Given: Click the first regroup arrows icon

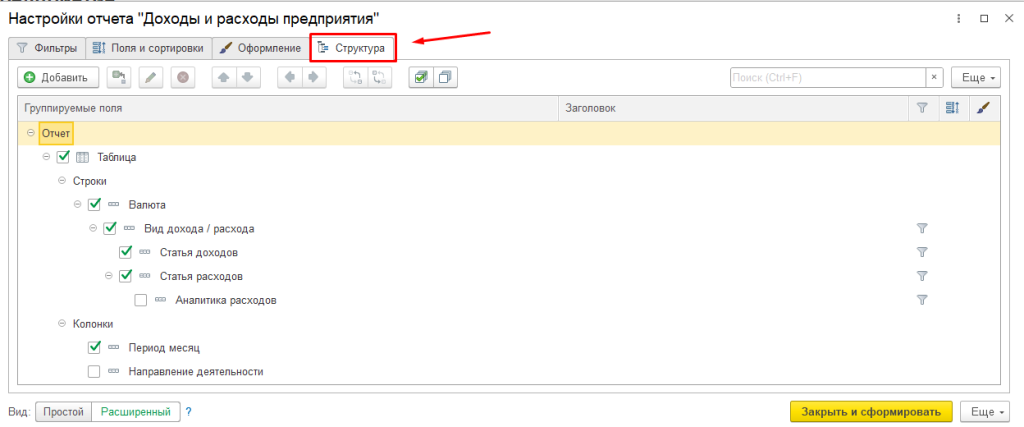Looking at the screenshot, I should point(355,78).
